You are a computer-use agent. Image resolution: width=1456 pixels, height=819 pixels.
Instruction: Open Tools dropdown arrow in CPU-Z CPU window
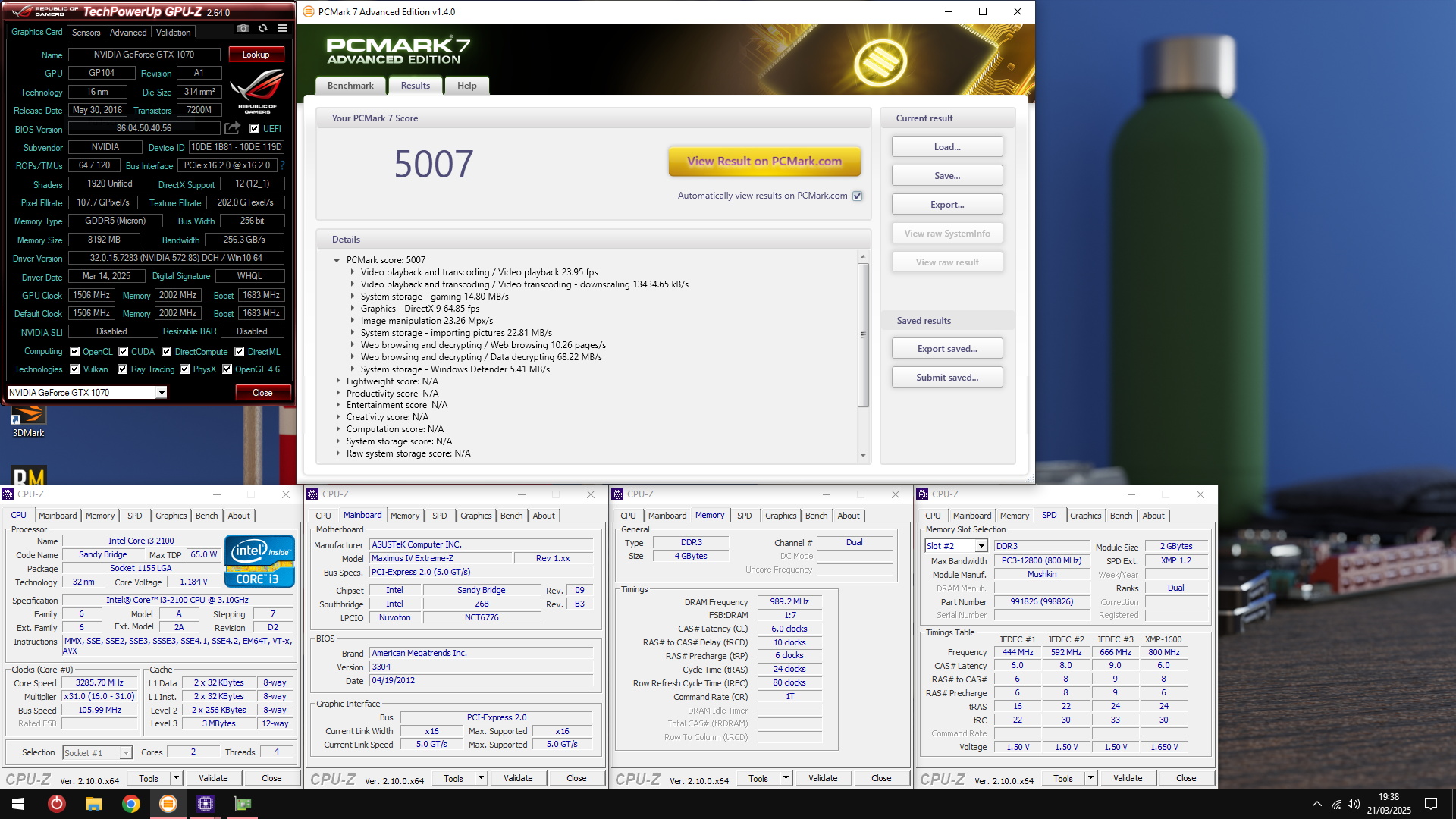(x=176, y=777)
